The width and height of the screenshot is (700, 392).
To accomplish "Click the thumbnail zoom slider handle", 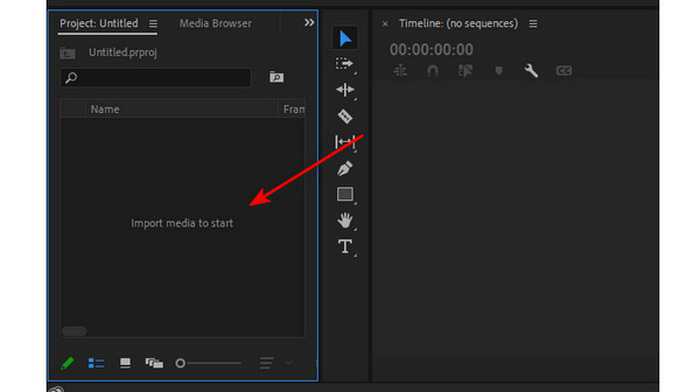I will [180, 363].
